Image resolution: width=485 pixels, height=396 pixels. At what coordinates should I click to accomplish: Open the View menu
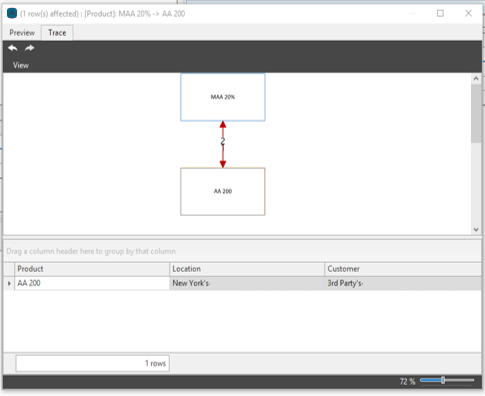click(21, 65)
